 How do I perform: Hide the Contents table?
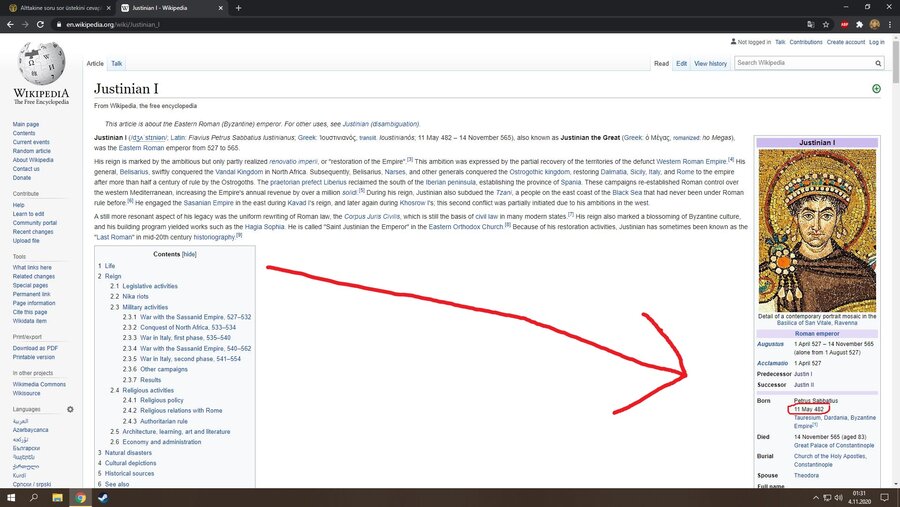pyautogui.click(x=189, y=254)
